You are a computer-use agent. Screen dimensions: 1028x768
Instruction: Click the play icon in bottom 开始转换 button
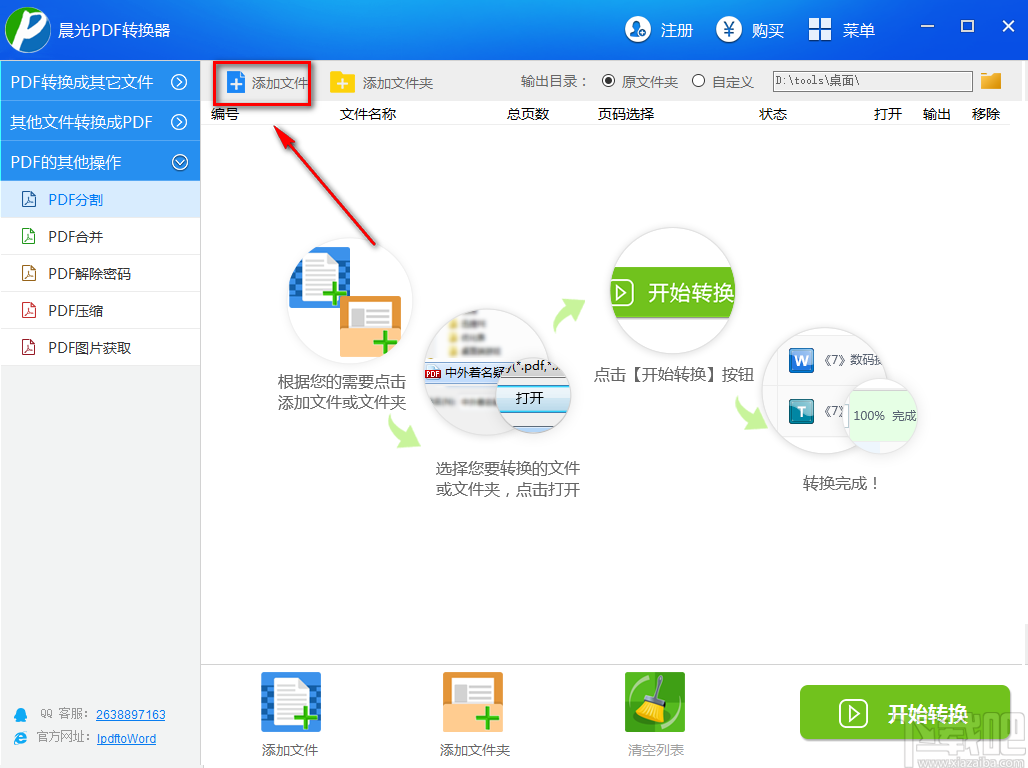pyautogui.click(x=853, y=714)
